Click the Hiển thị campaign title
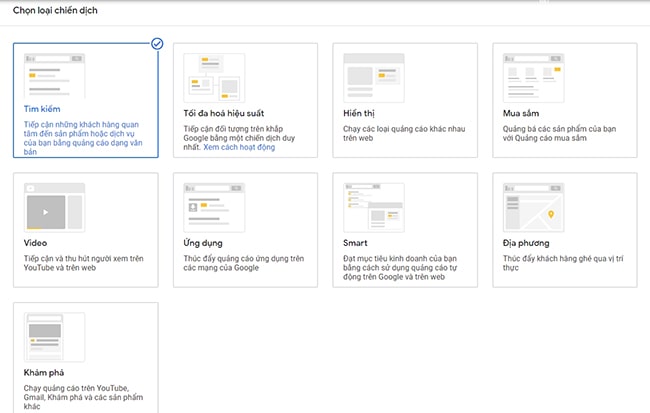Viewport: 650px width, 413px height. tap(362, 114)
